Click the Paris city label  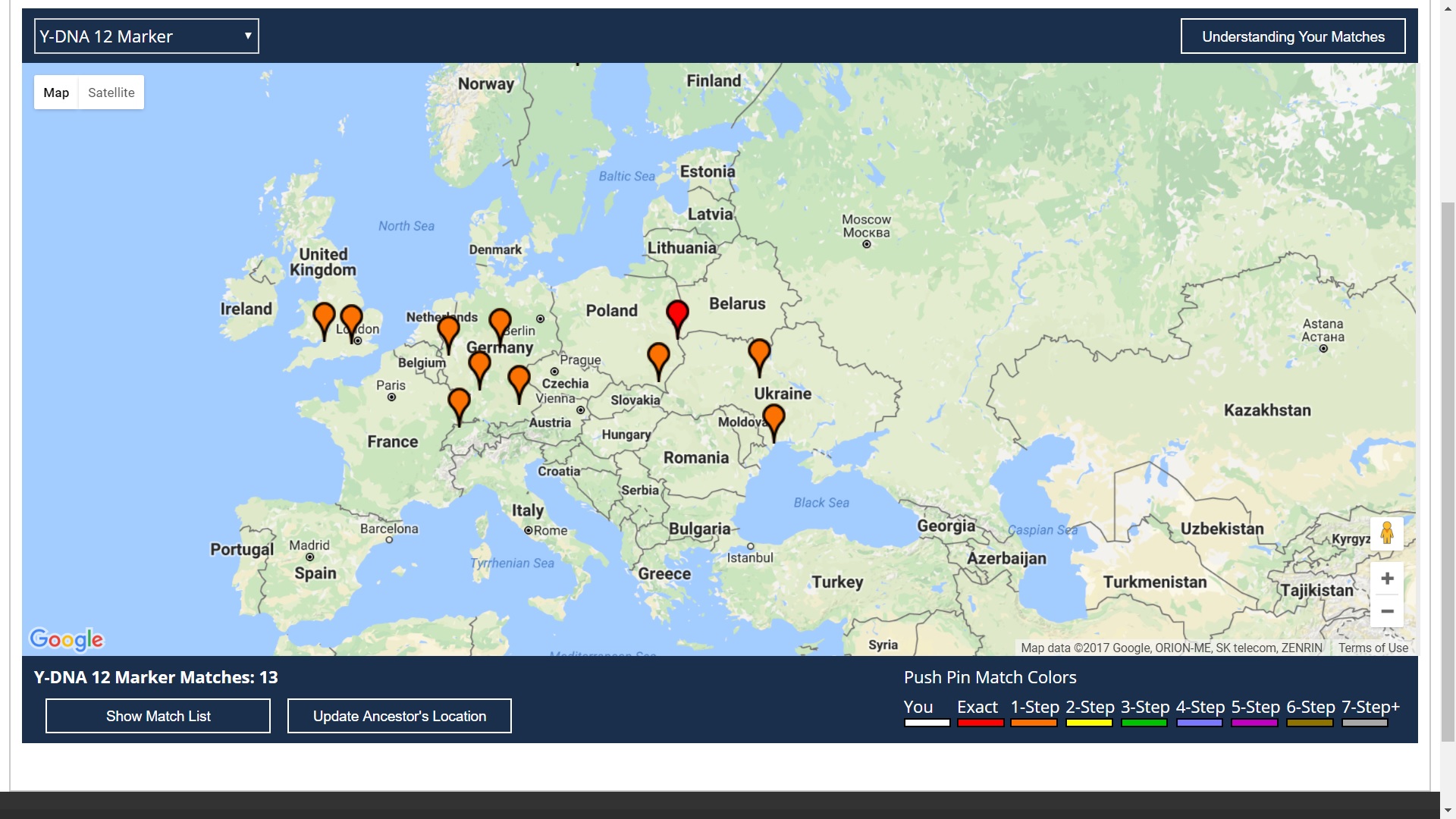391,385
